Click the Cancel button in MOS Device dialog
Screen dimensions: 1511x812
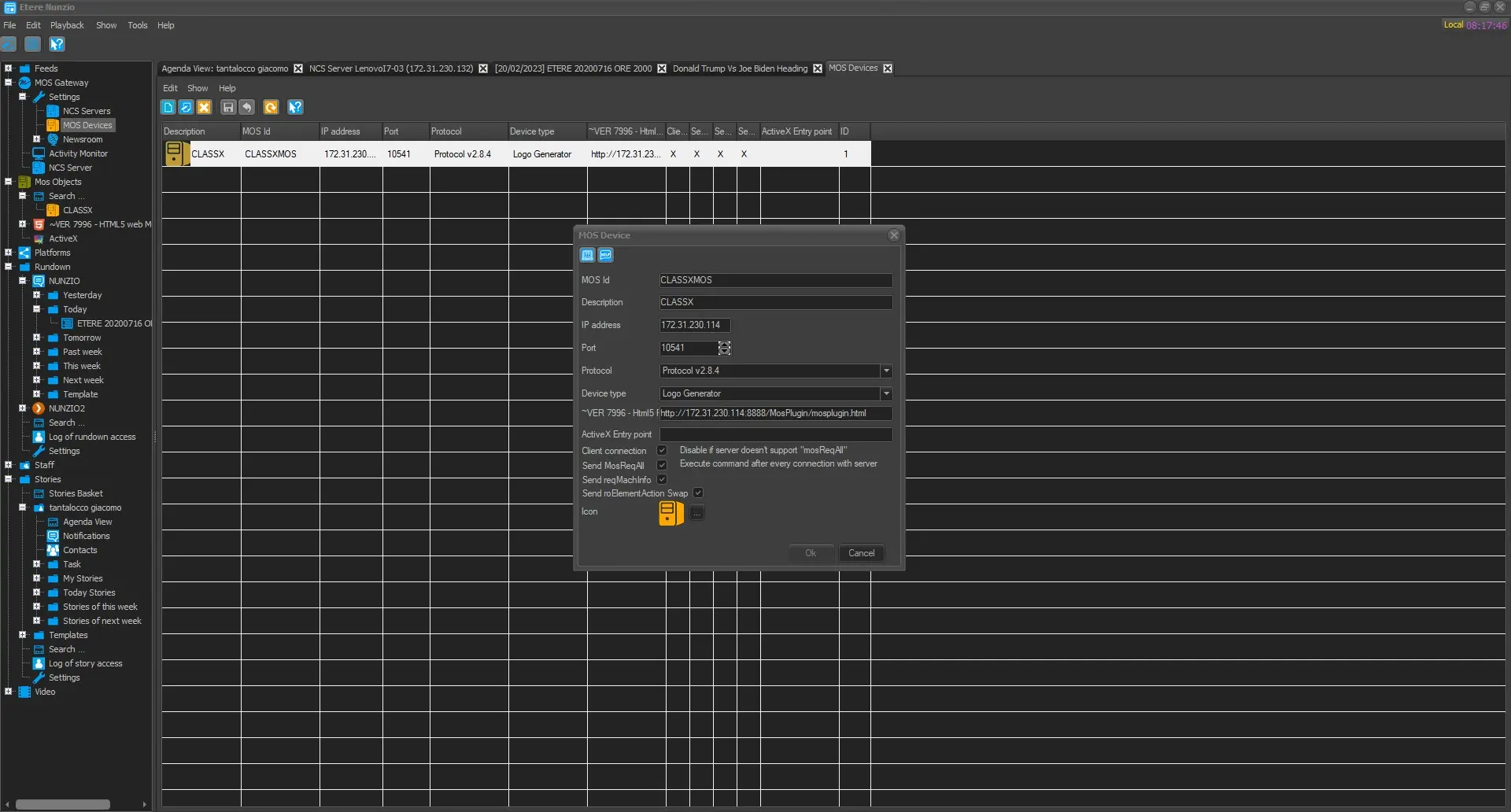pos(861,553)
